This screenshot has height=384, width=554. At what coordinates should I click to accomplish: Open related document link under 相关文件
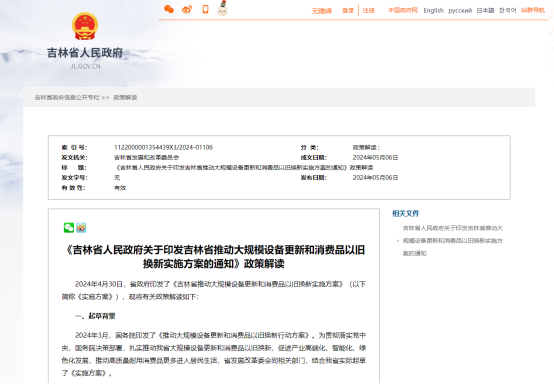(453, 241)
